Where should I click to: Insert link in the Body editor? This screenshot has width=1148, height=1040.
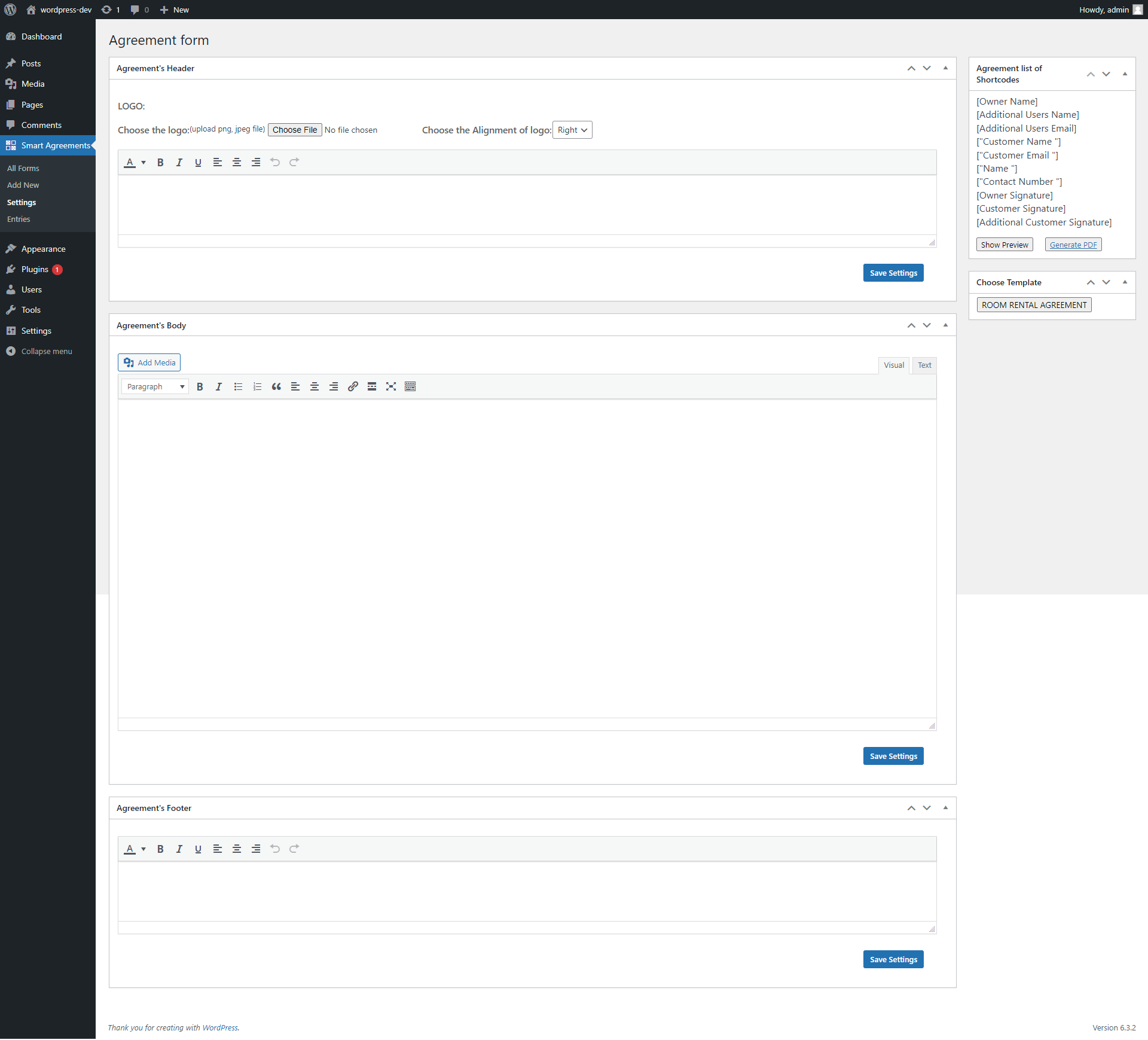(x=353, y=387)
